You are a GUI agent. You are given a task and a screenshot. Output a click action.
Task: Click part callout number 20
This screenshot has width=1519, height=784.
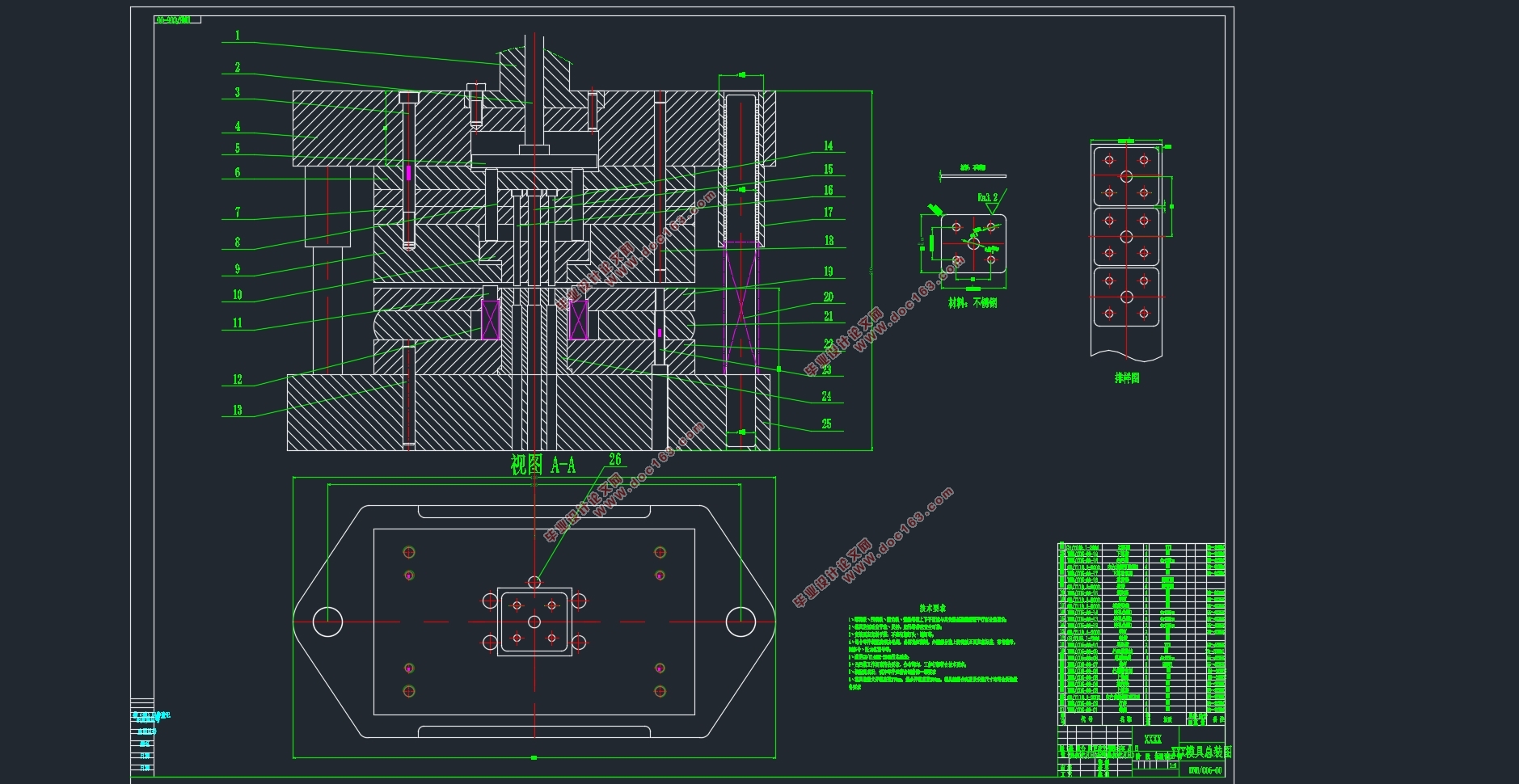[829, 297]
